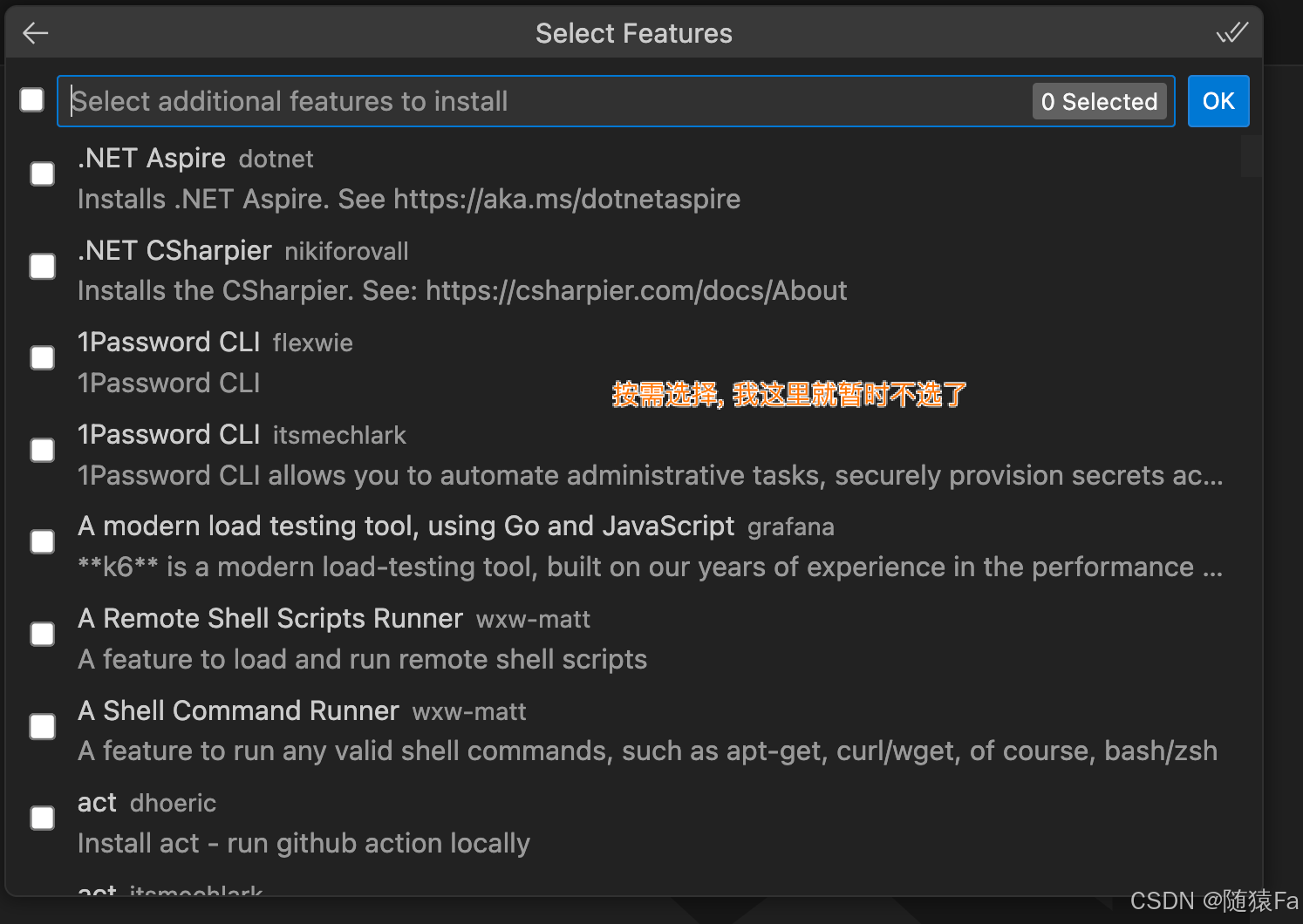Click 'wxw-matt' beside Shell Command Runner

point(469,711)
